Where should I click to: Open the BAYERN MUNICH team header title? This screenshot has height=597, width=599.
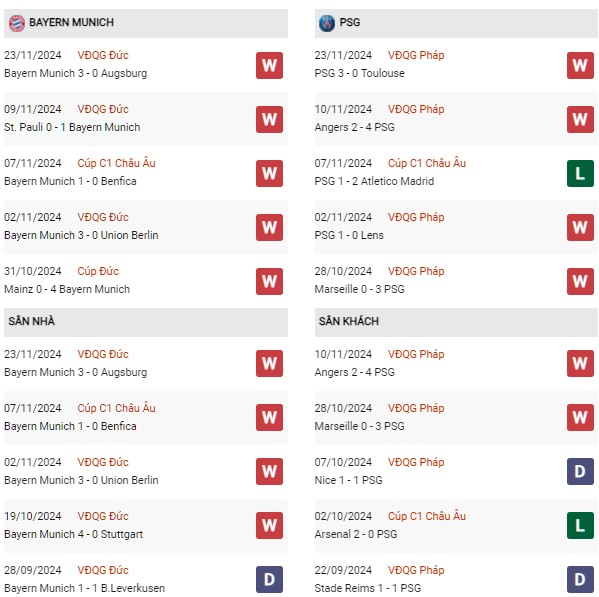pos(71,23)
